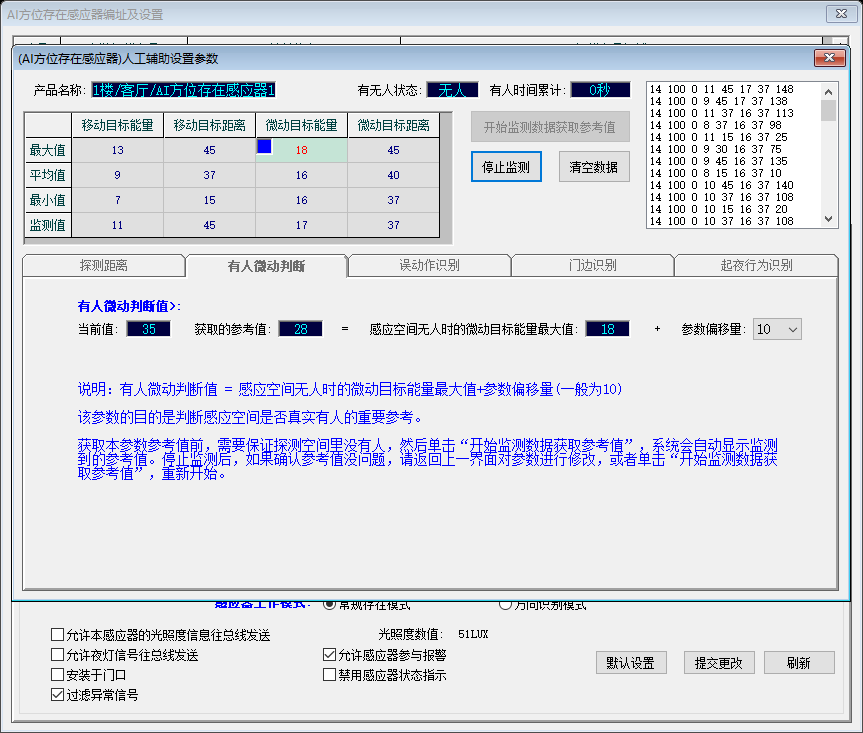The width and height of the screenshot is (863, 733).
Task: Select the 平均值 cell showing 9
Action: 118,175
